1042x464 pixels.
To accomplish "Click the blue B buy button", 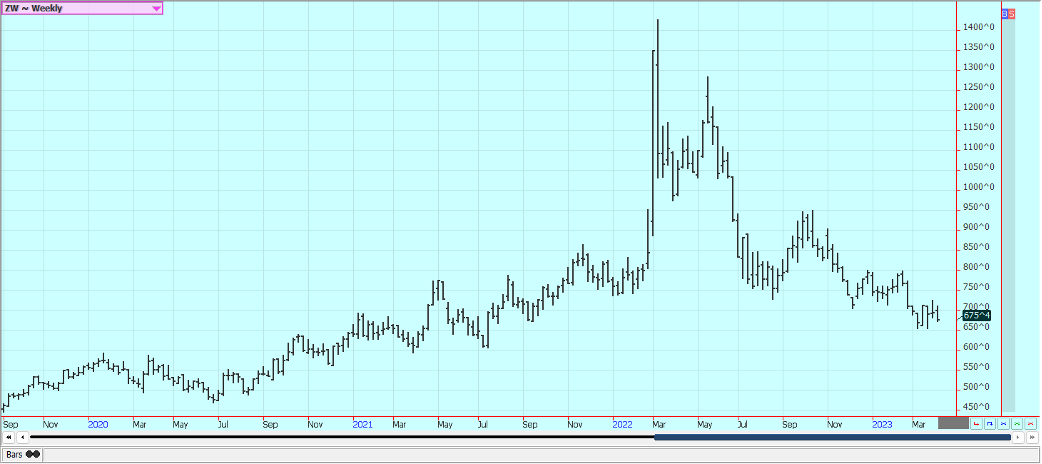I will click(1005, 13).
